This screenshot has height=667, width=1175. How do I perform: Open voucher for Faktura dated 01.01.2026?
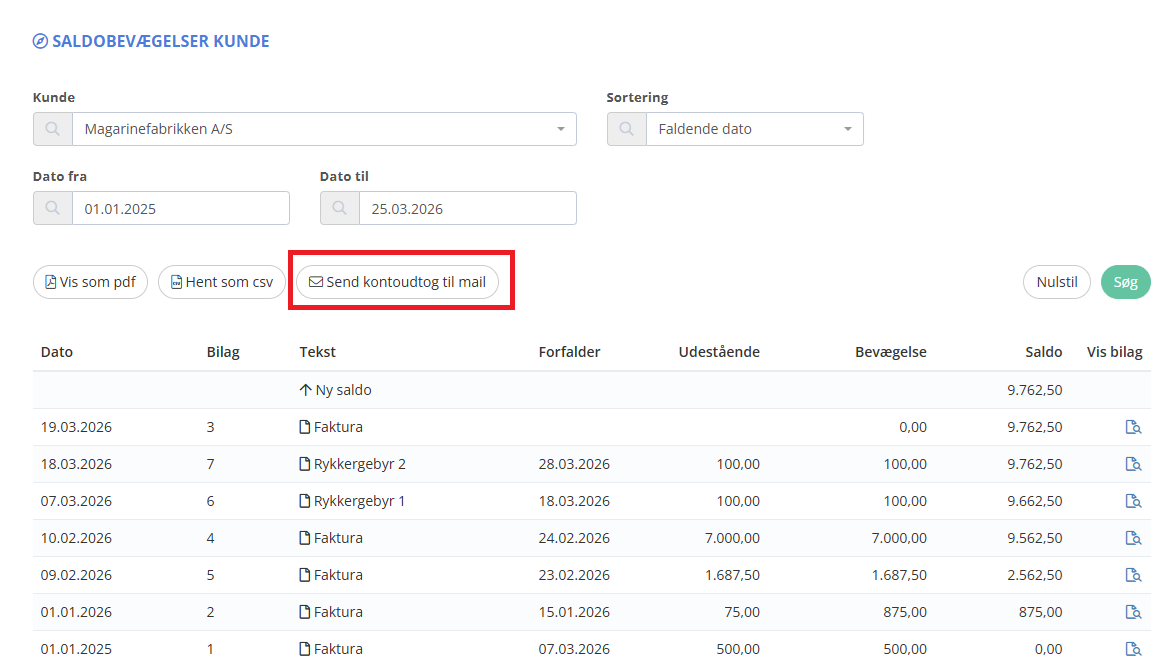click(x=1133, y=612)
